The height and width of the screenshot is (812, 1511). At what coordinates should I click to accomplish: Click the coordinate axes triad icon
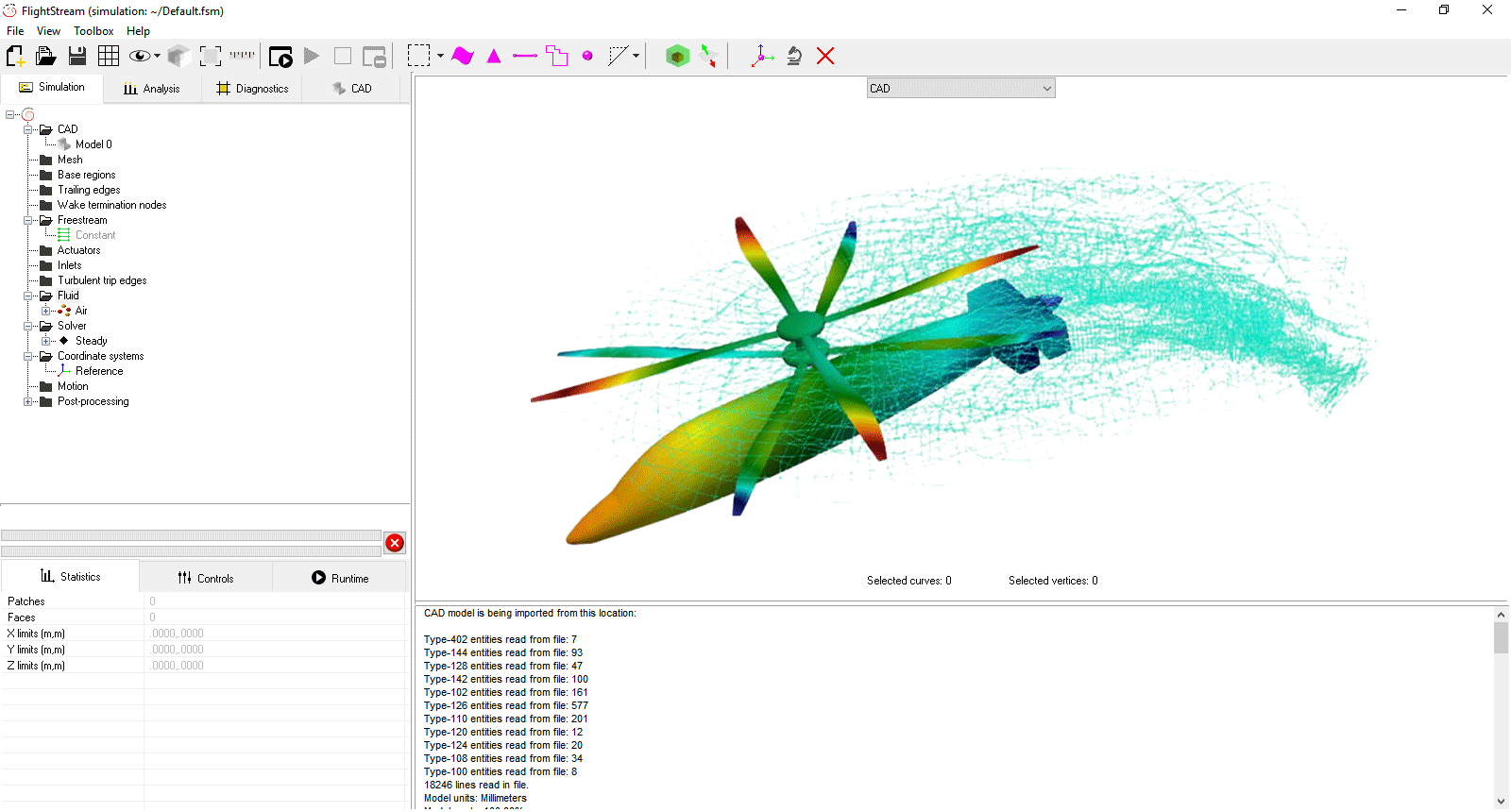(x=762, y=56)
